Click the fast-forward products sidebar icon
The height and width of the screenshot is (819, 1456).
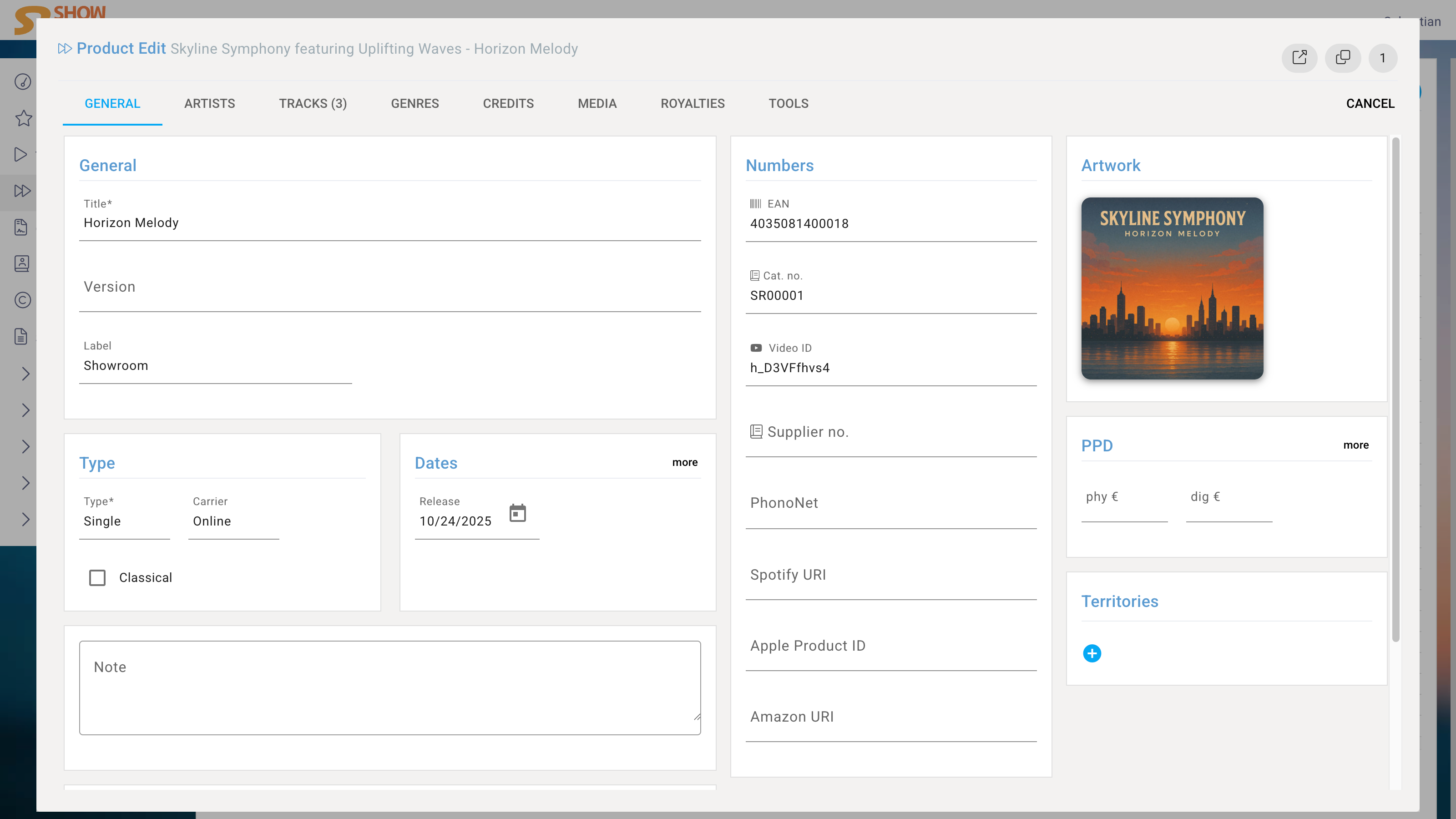22,191
